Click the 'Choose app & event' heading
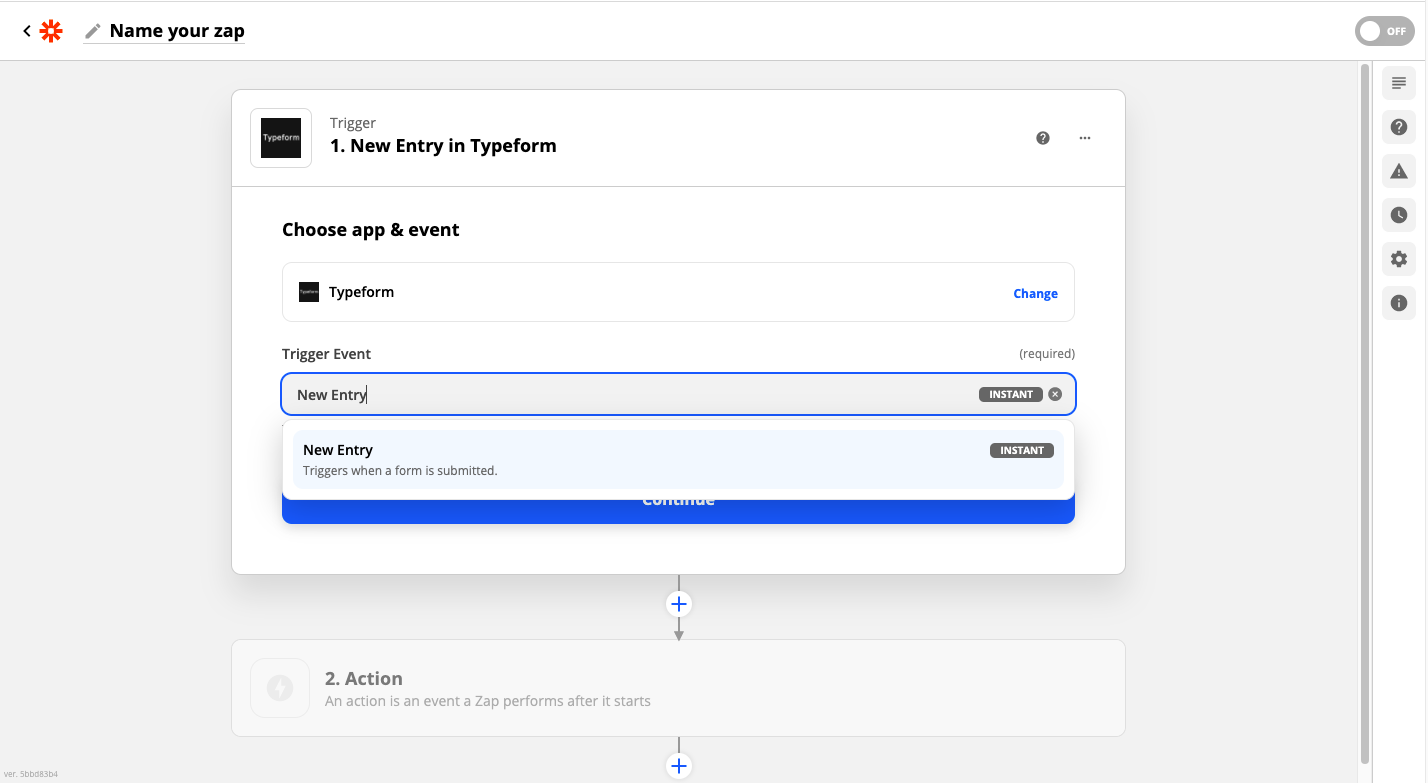Screen dimensions: 1428x783 [371, 229]
